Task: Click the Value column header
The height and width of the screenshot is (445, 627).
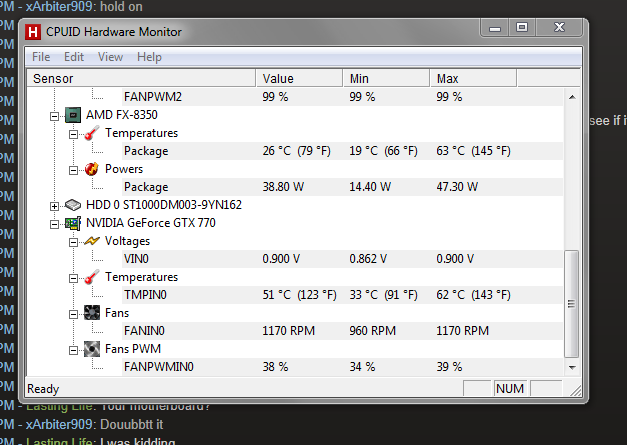Action: [299, 78]
